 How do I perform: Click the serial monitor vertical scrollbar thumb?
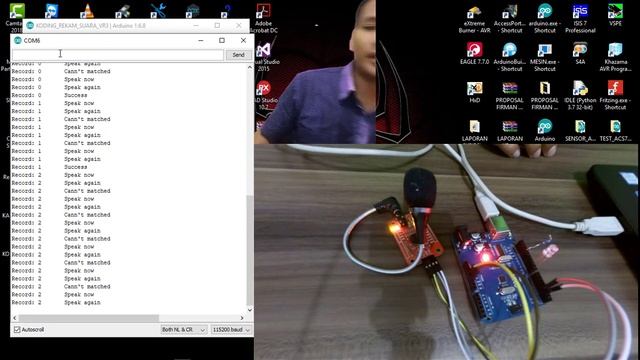(x=250, y=250)
